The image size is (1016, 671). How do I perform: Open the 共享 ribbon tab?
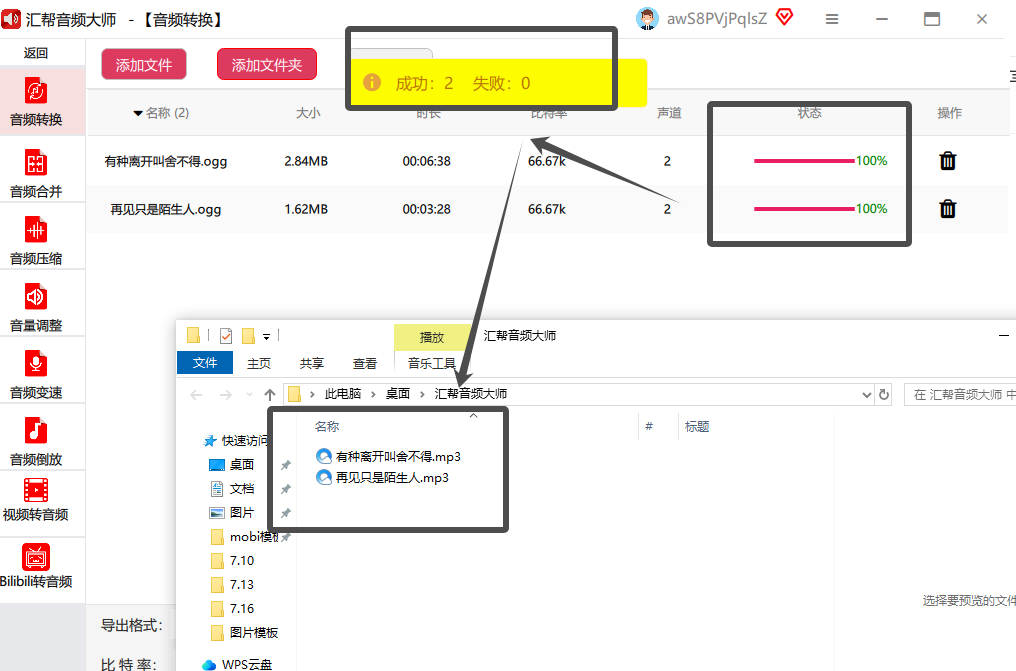[312, 363]
